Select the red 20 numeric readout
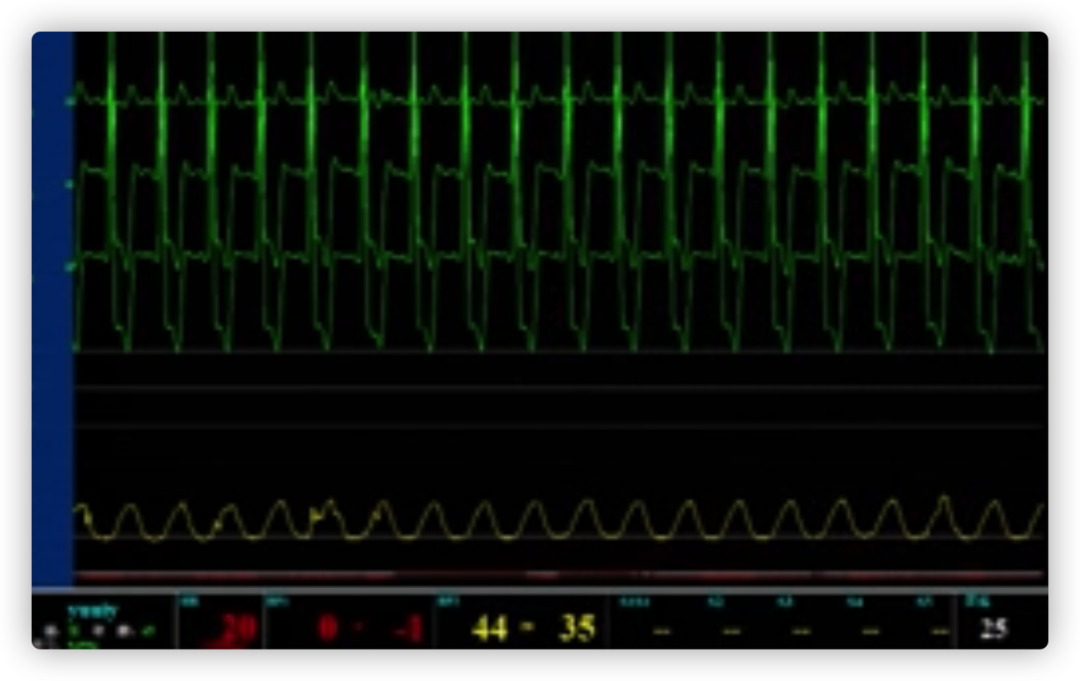Image resolution: width=1080 pixels, height=681 pixels. point(234,629)
